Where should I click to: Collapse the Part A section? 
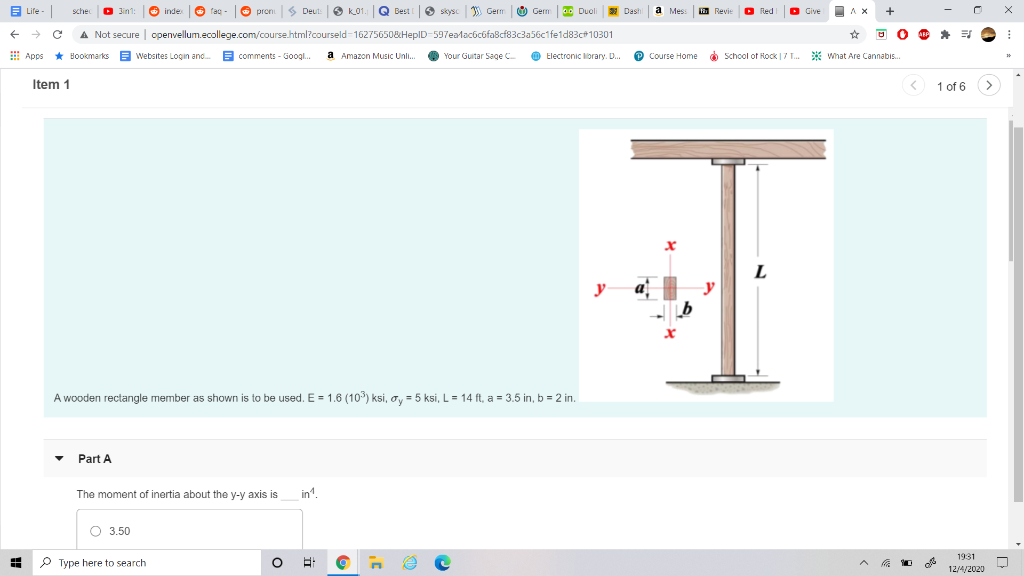pyautogui.click(x=60, y=458)
